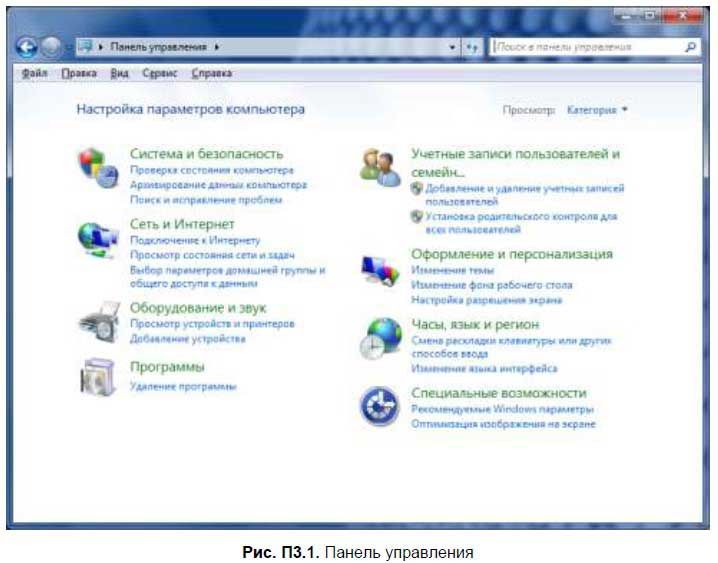The image size is (718, 563).
Task: Click Просмотр состояния сети и задач link
Action: (x=212, y=254)
